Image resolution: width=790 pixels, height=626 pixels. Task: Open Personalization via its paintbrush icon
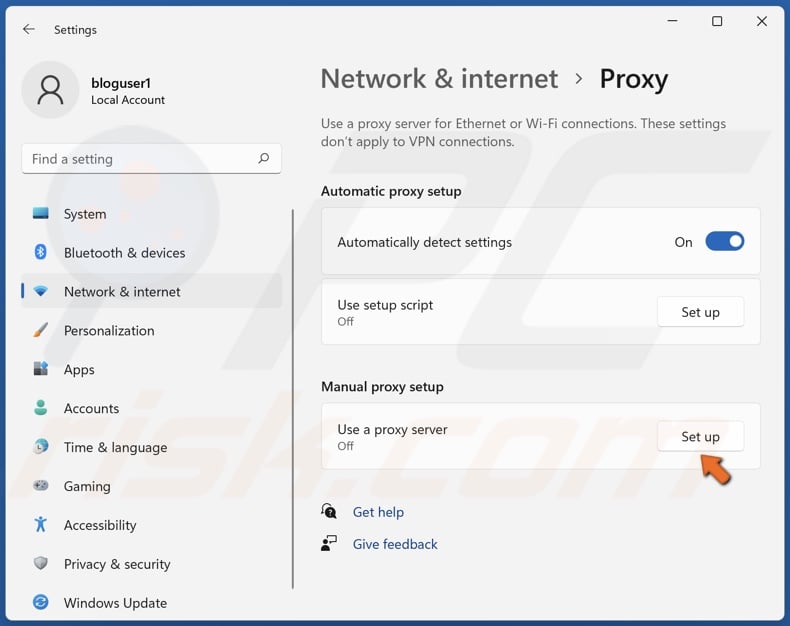click(x=41, y=330)
